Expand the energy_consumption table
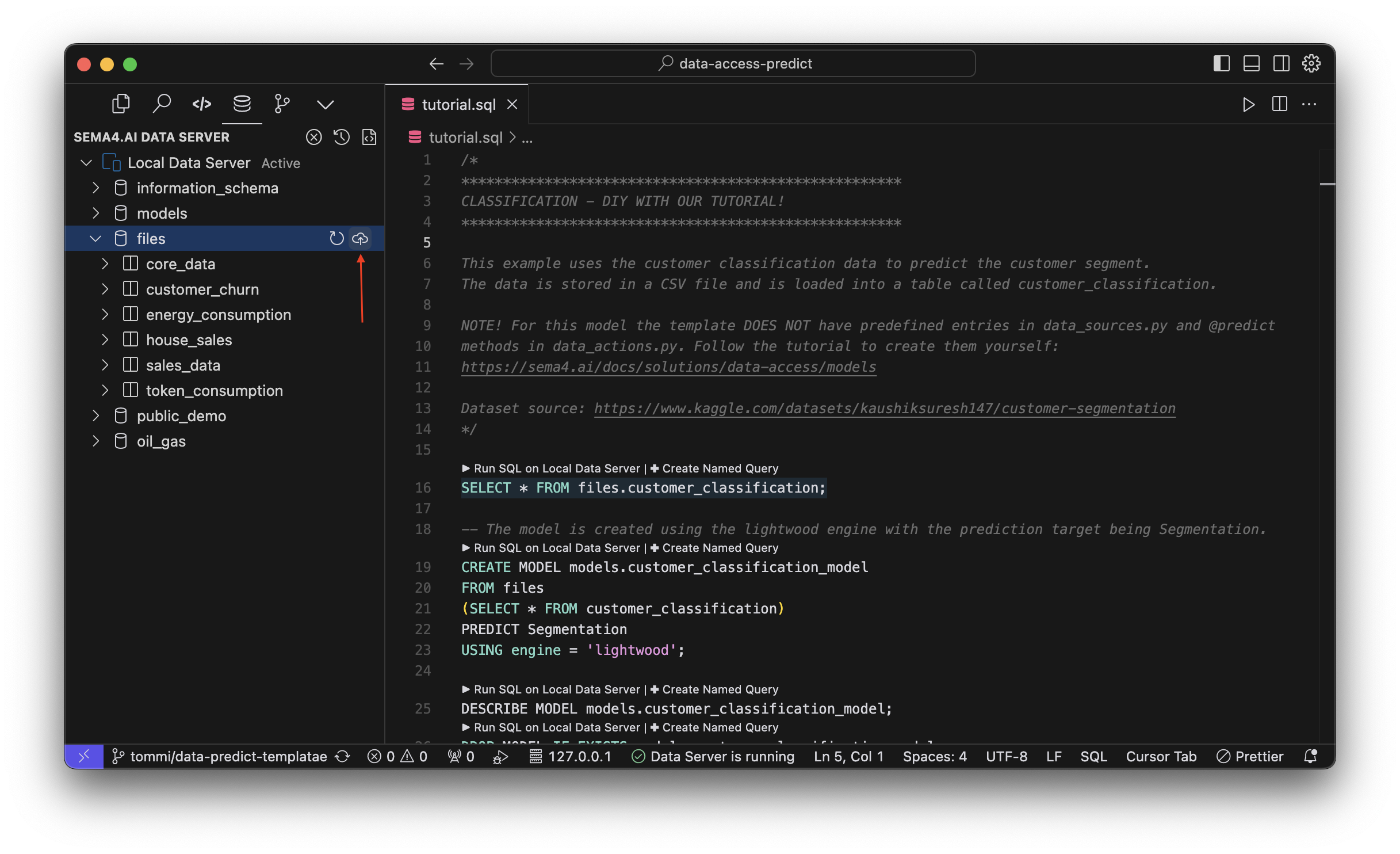 105,315
